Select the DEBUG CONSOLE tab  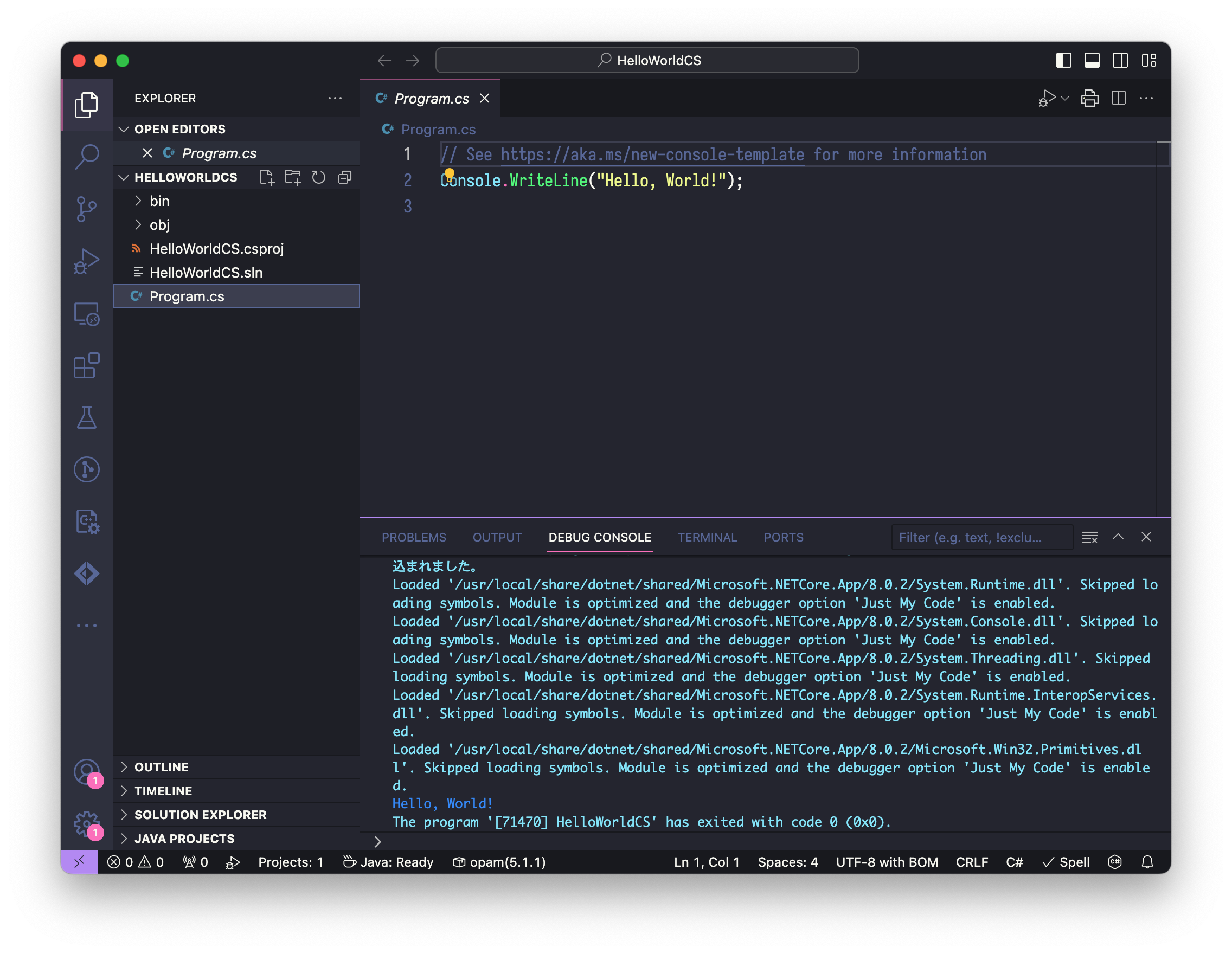[600, 537]
